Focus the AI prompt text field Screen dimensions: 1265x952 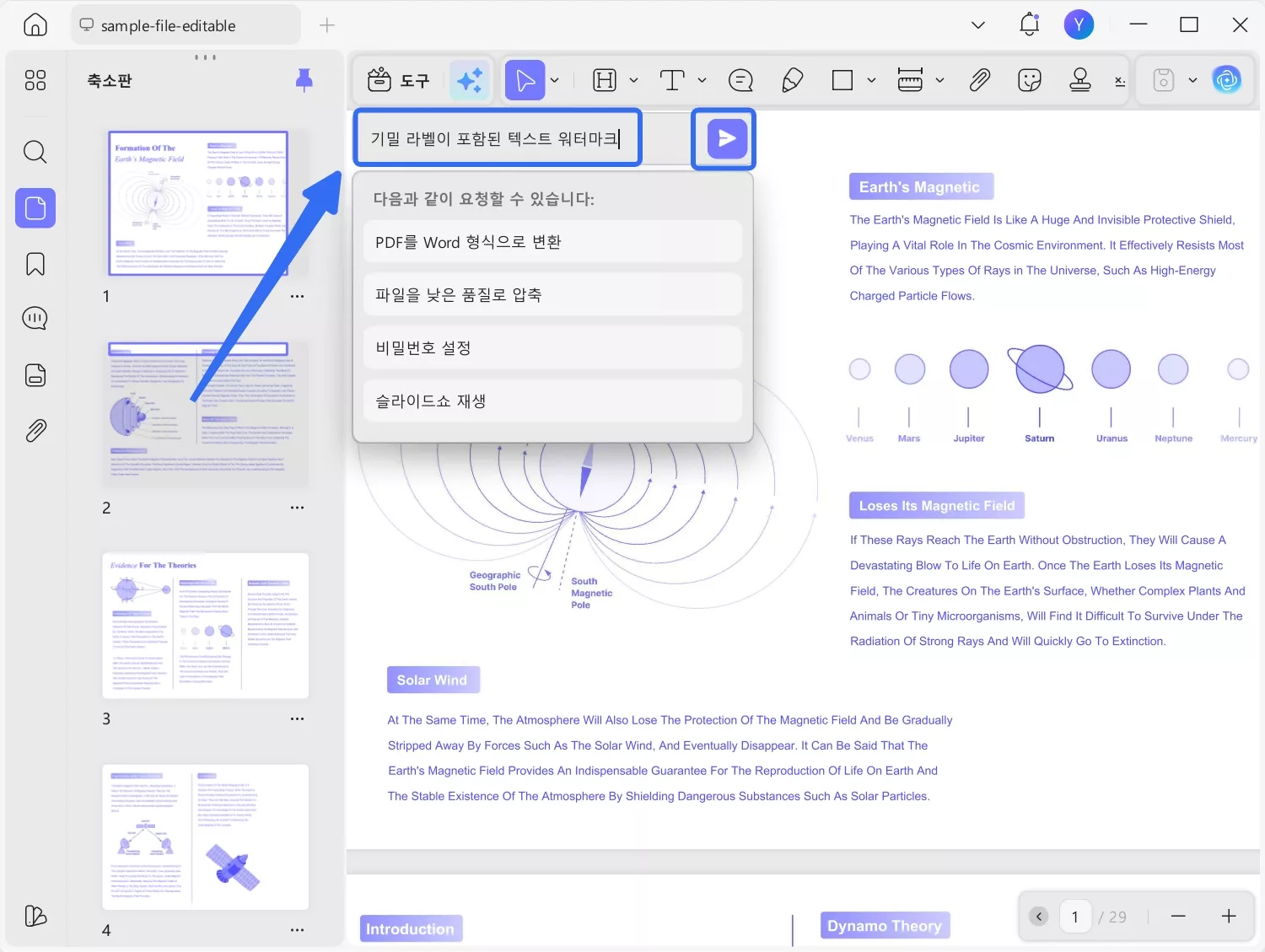(498, 138)
